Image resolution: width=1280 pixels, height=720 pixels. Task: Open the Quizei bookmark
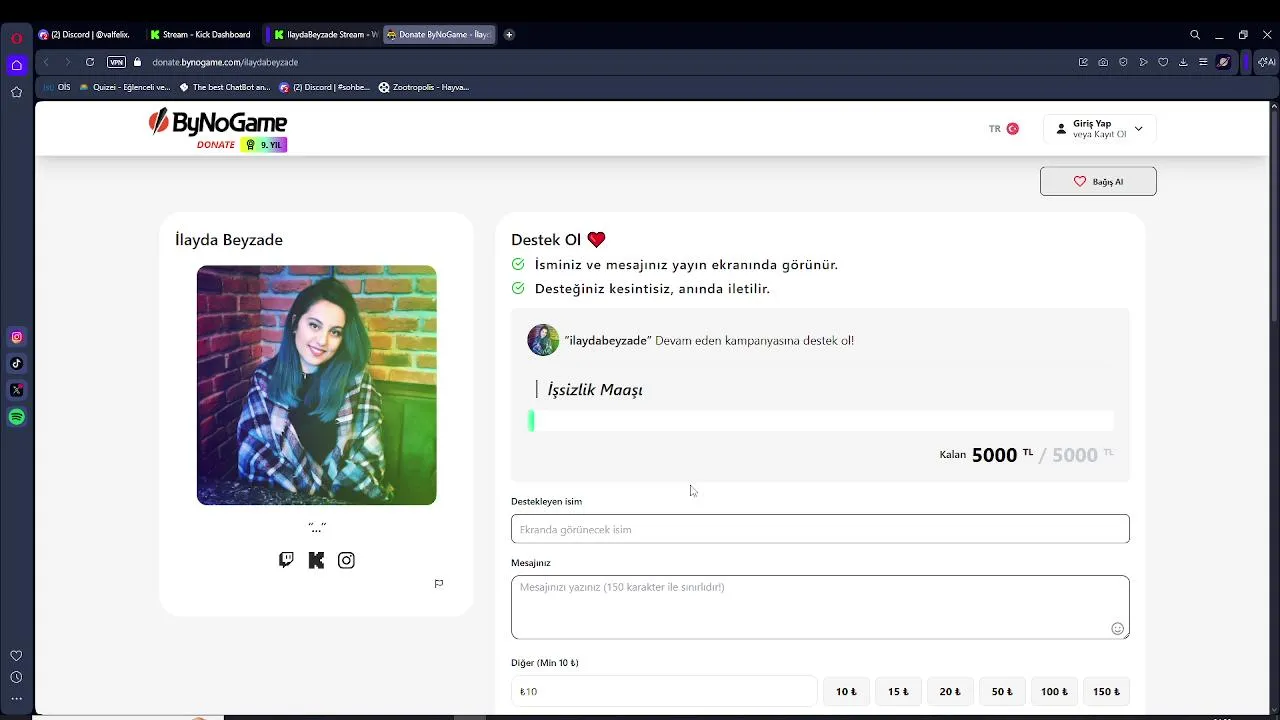(x=125, y=87)
